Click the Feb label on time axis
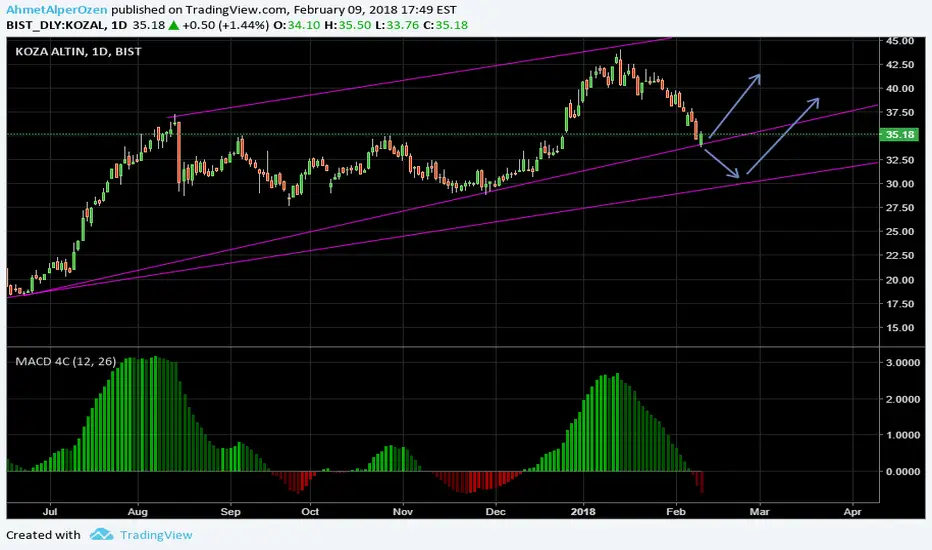Viewport: 932px width, 550px height. coord(676,511)
